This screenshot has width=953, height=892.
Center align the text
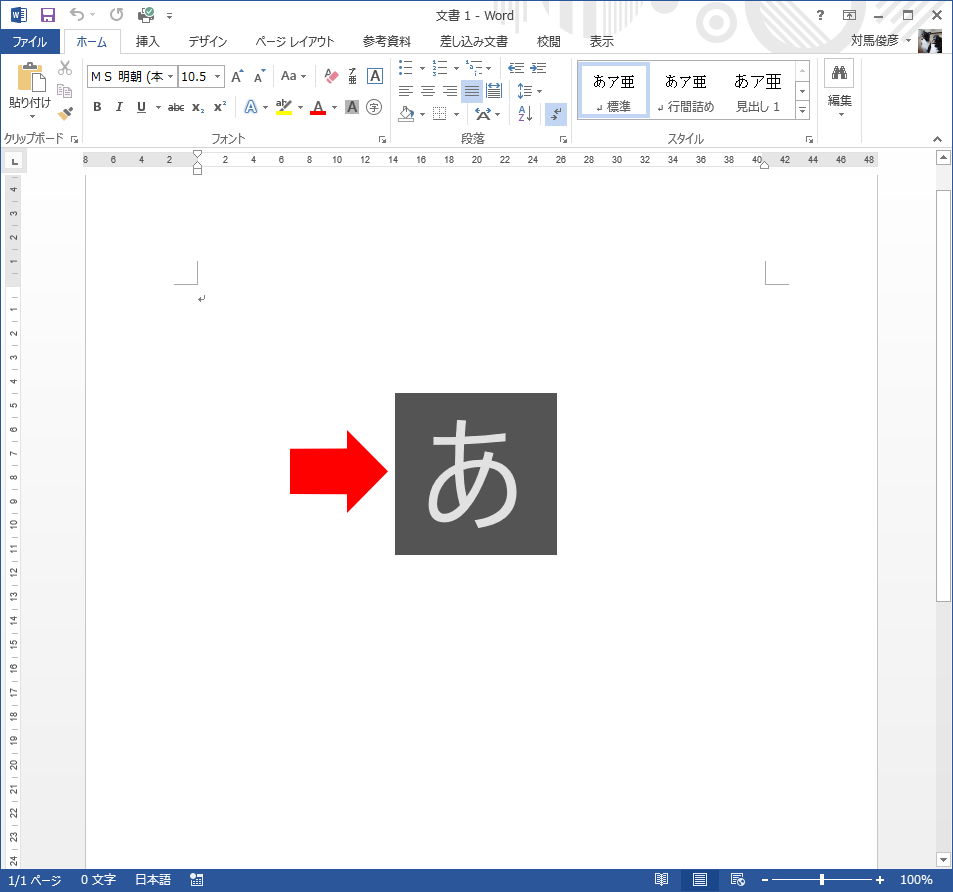pyautogui.click(x=428, y=91)
